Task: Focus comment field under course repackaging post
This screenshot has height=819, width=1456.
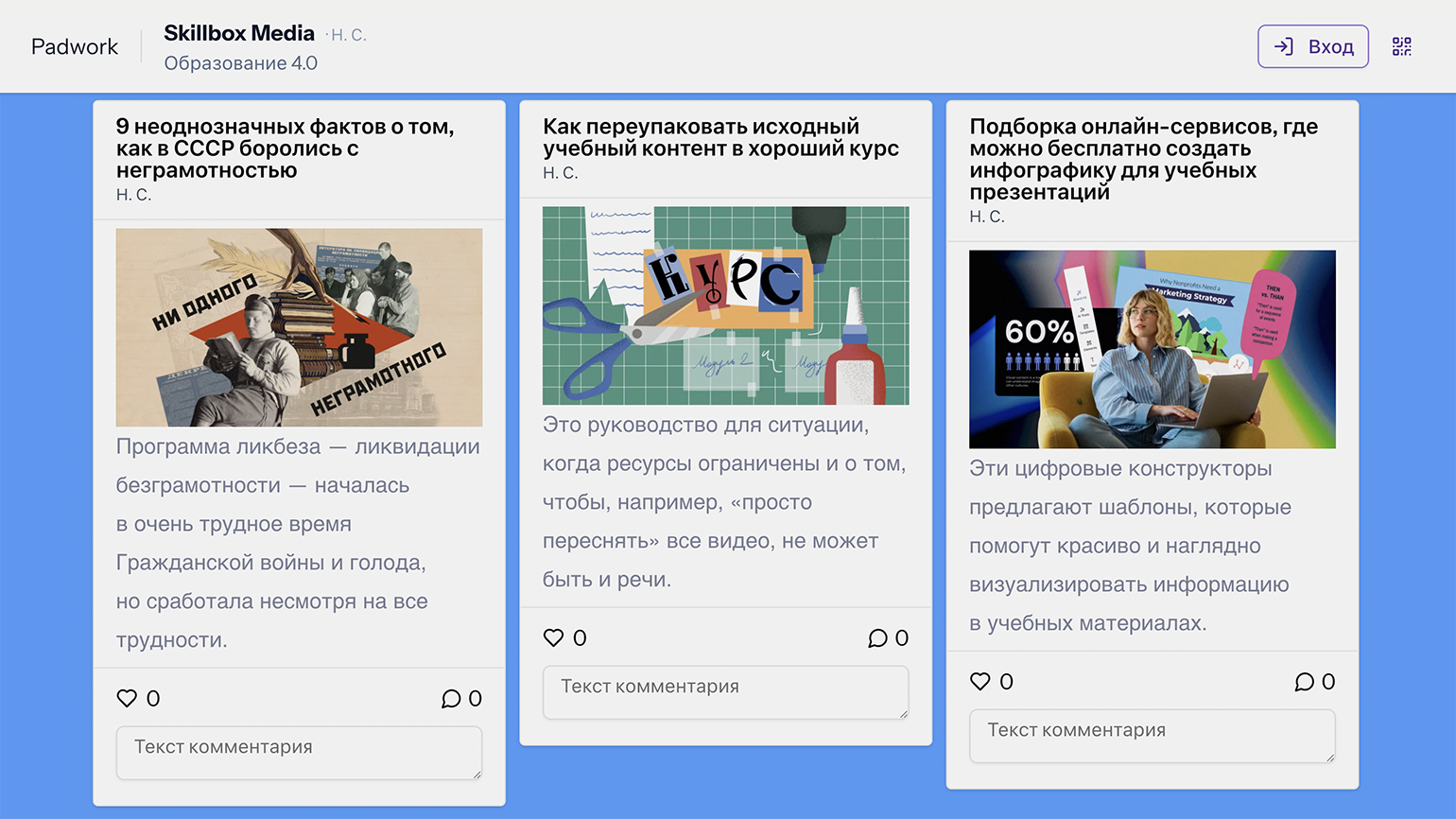Action: click(x=725, y=691)
